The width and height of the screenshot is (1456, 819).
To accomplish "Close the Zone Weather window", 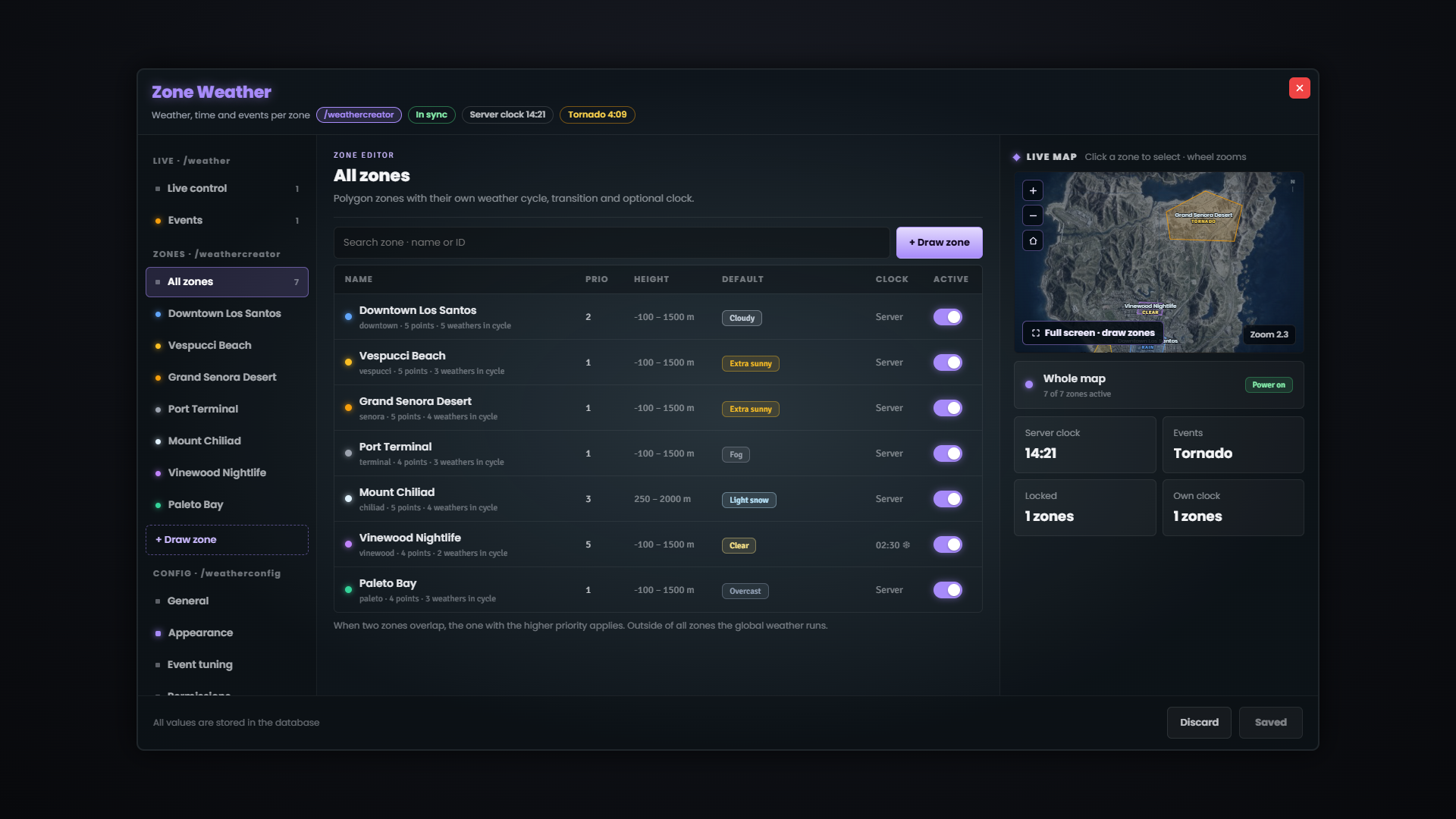I will [1299, 88].
